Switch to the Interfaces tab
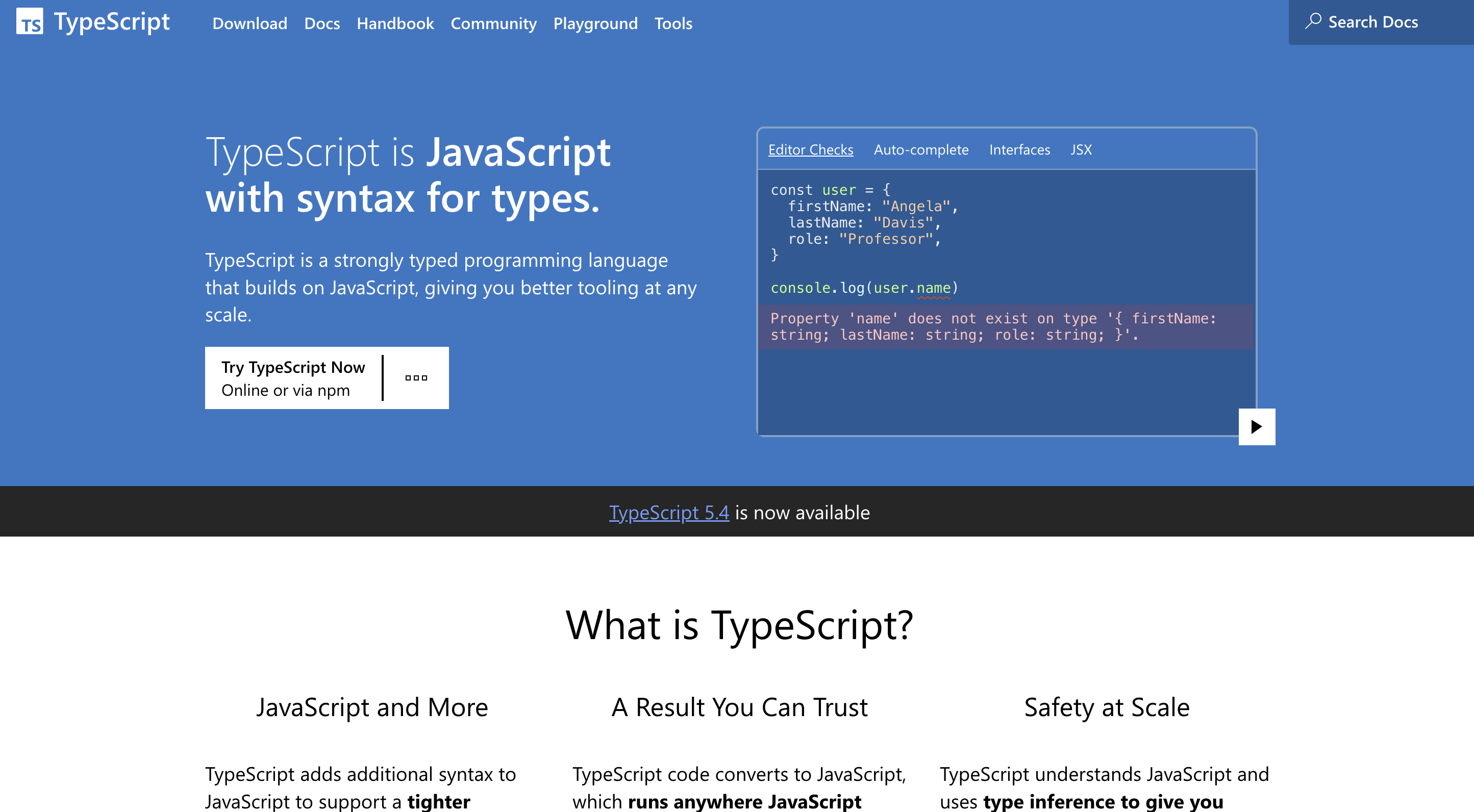 [1019, 150]
